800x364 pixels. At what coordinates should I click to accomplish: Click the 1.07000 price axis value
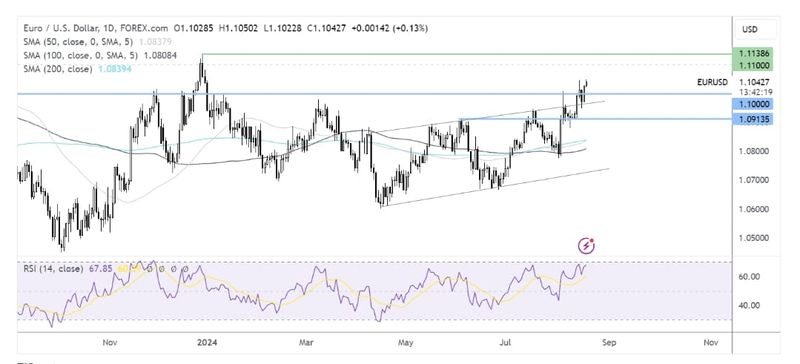[x=754, y=180]
